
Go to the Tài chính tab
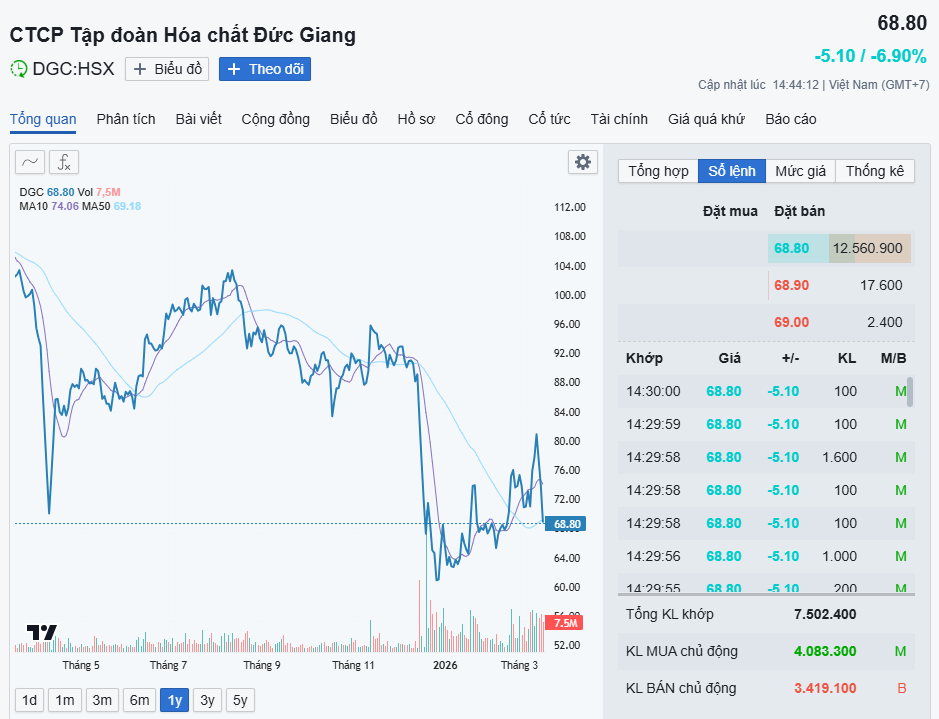(x=619, y=119)
